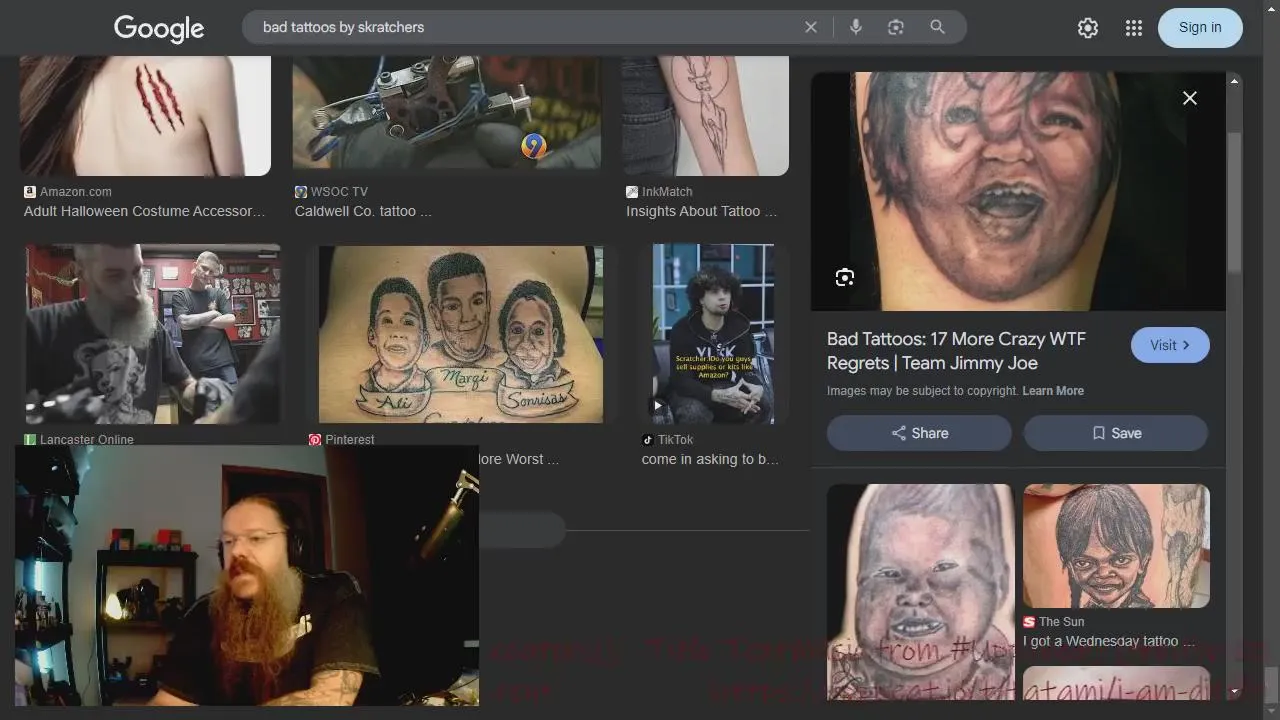Open 'Caldwell Co. tattoo ...' result title

click(x=363, y=211)
